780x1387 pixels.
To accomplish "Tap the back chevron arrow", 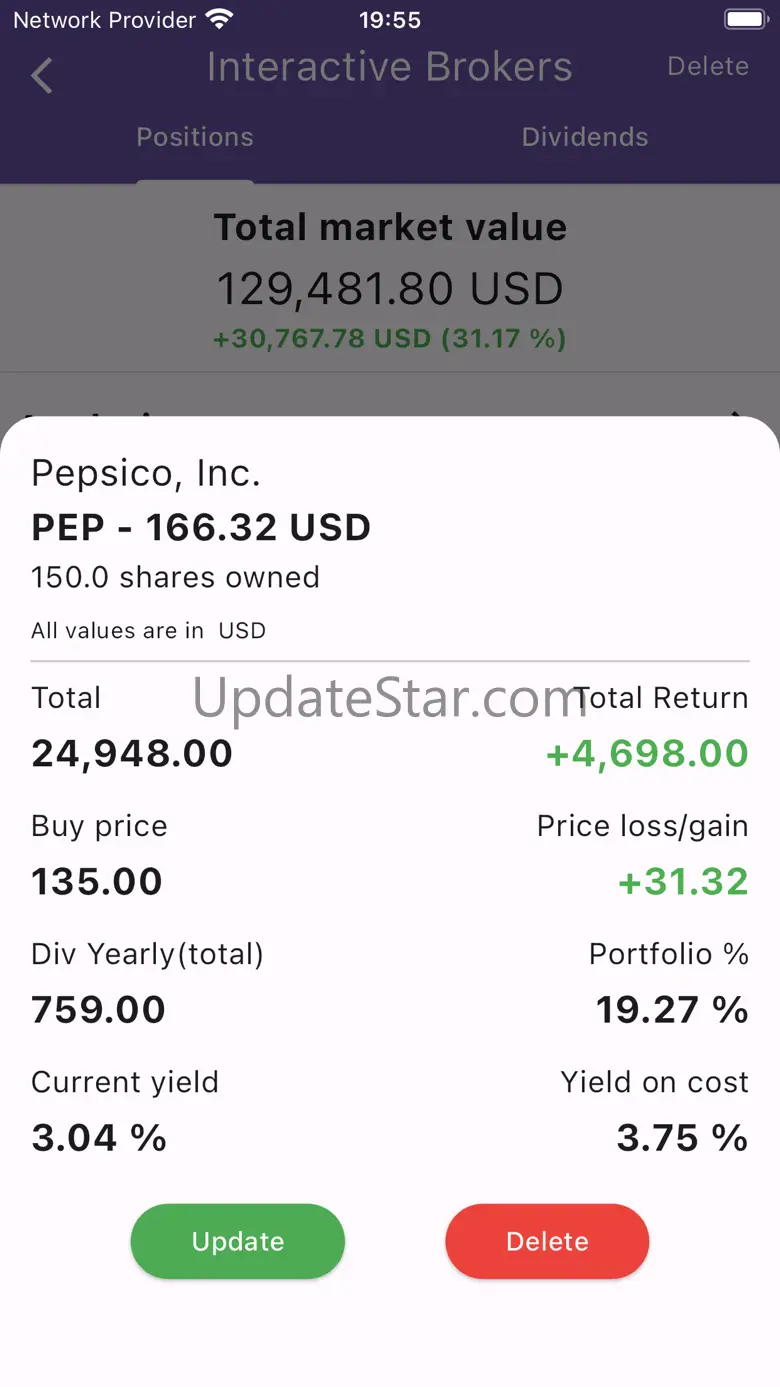I will [42, 75].
